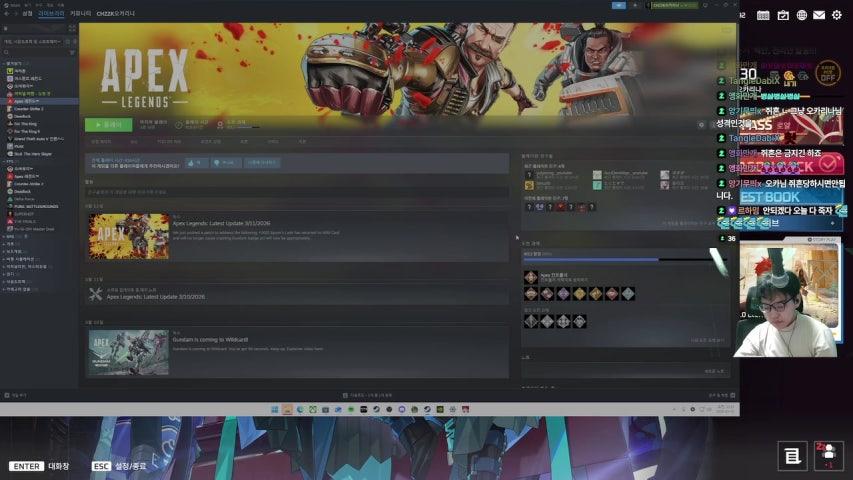Click the activity post text field
This screenshot has width=853, height=480.
click(296, 192)
